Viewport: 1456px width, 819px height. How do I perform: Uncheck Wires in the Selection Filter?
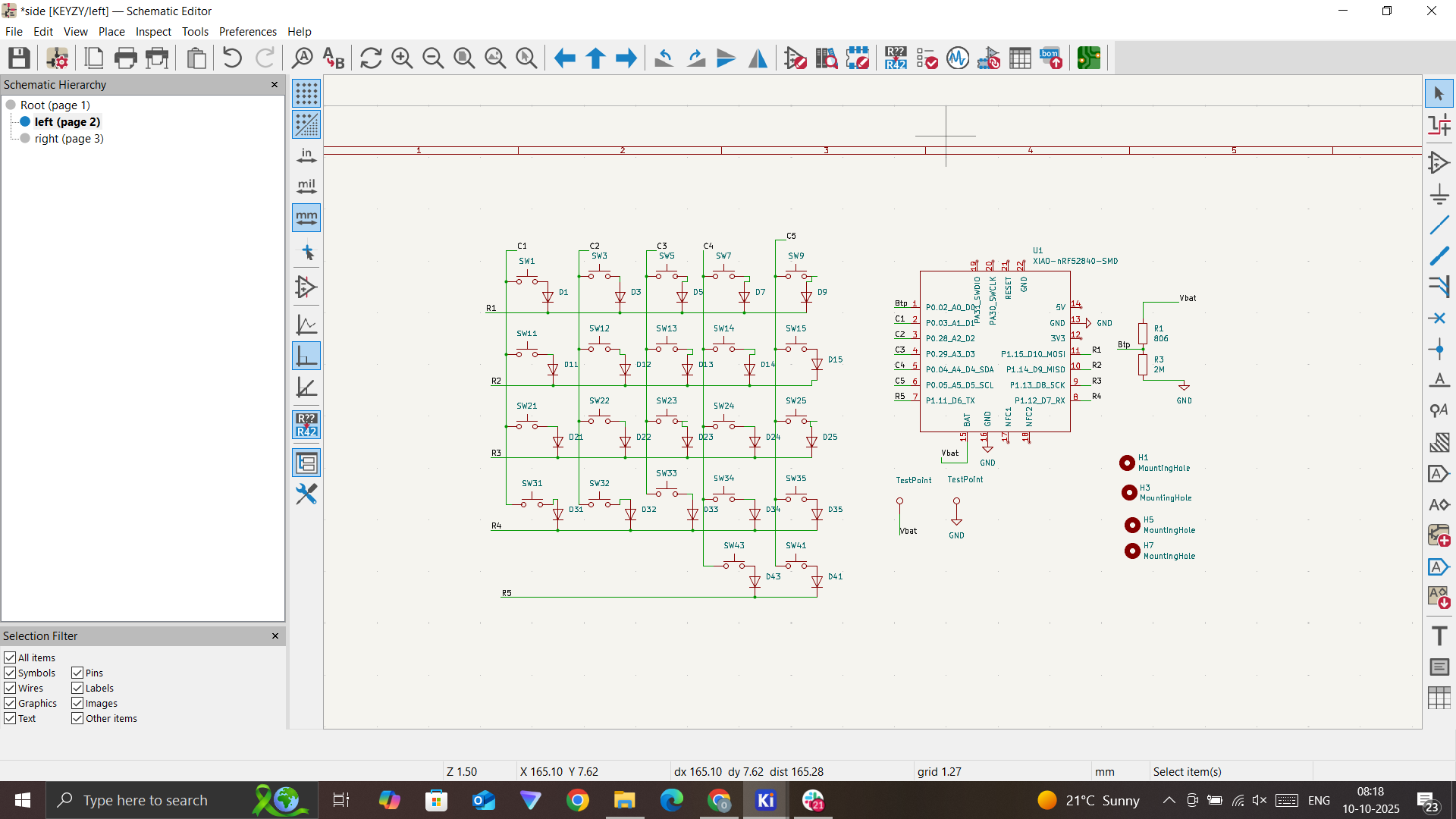pos(10,688)
